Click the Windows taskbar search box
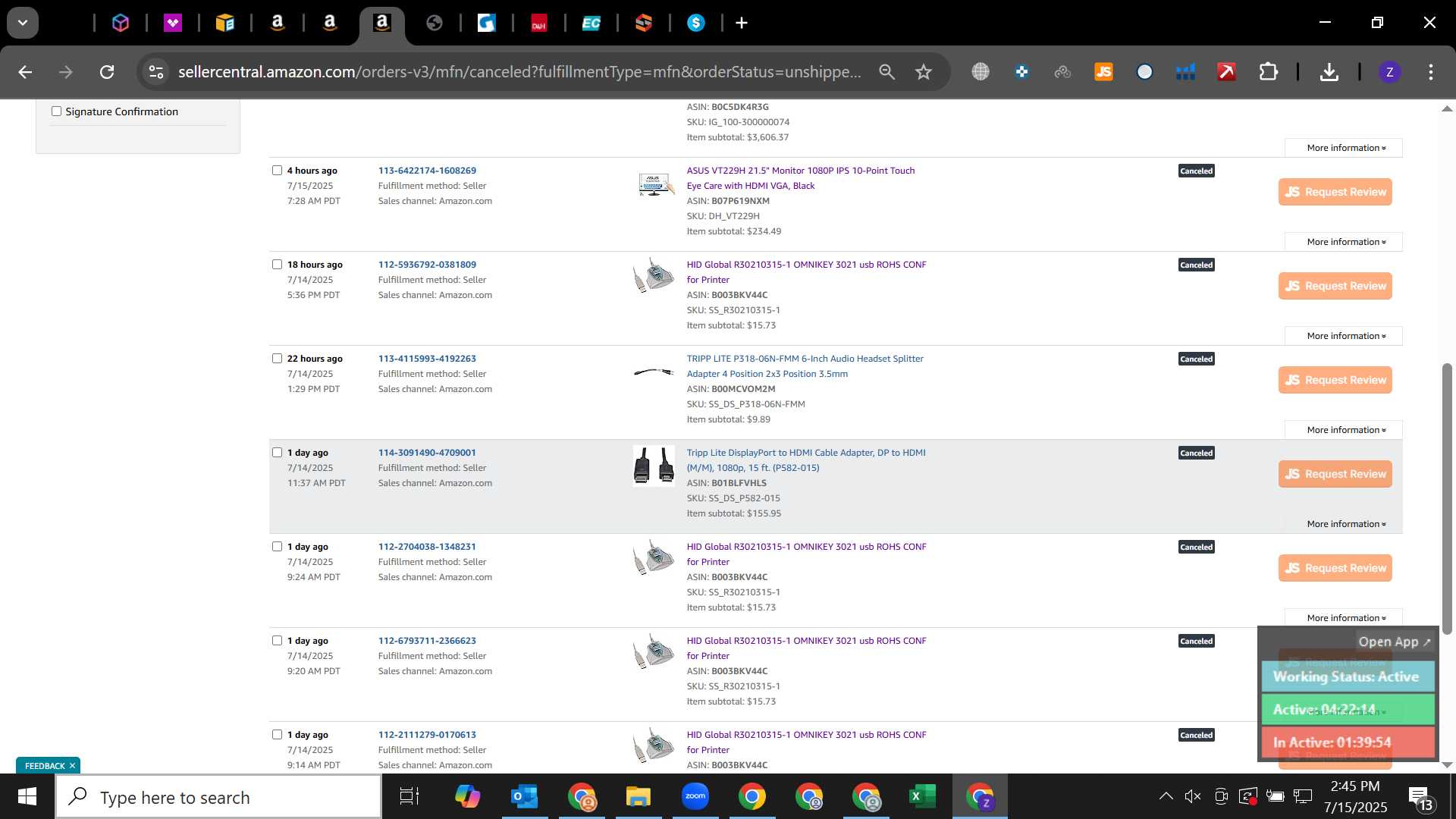The width and height of the screenshot is (1456, 819). (x=218, y=797)
